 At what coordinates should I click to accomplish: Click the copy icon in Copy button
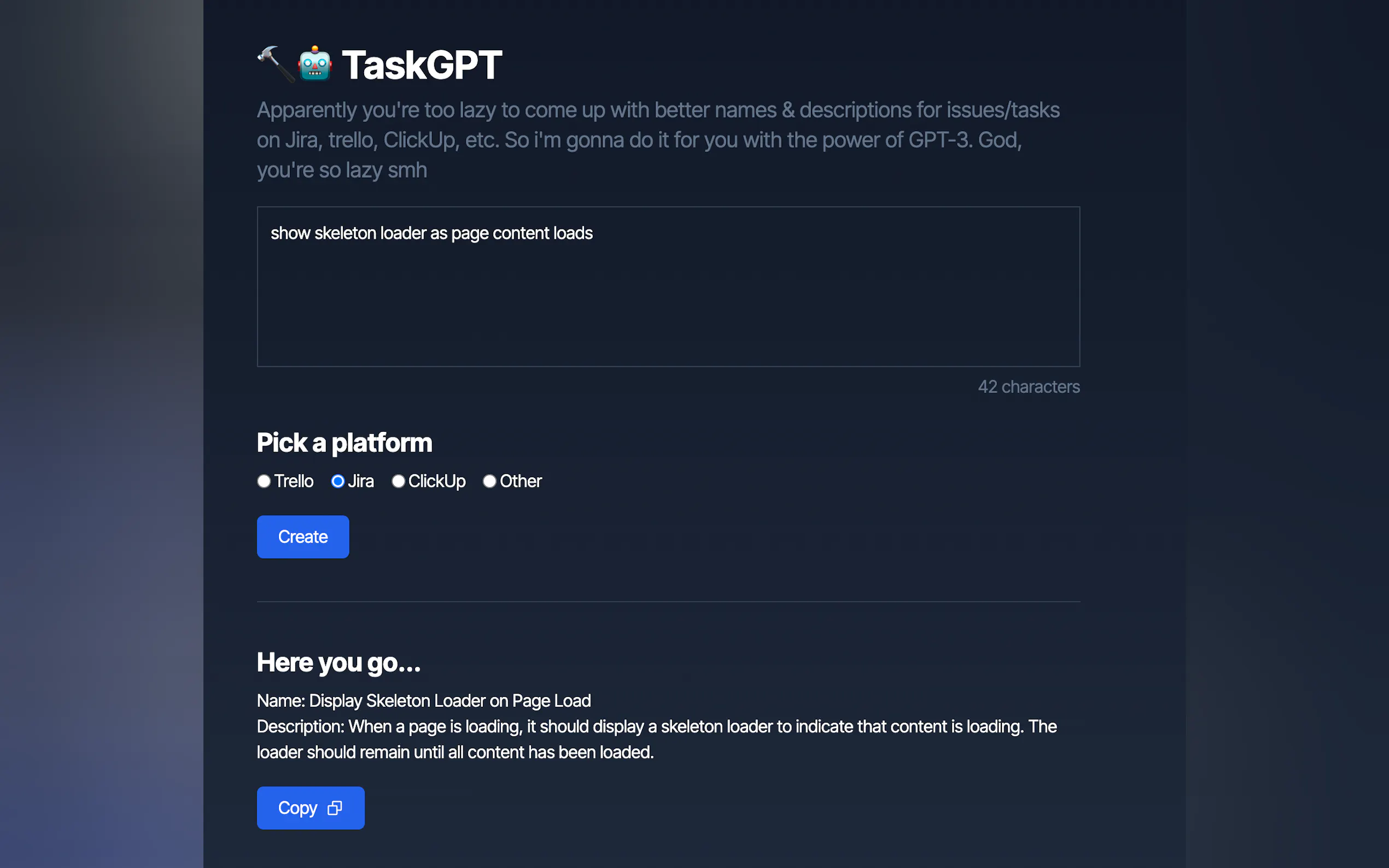[x=335, y=808]
